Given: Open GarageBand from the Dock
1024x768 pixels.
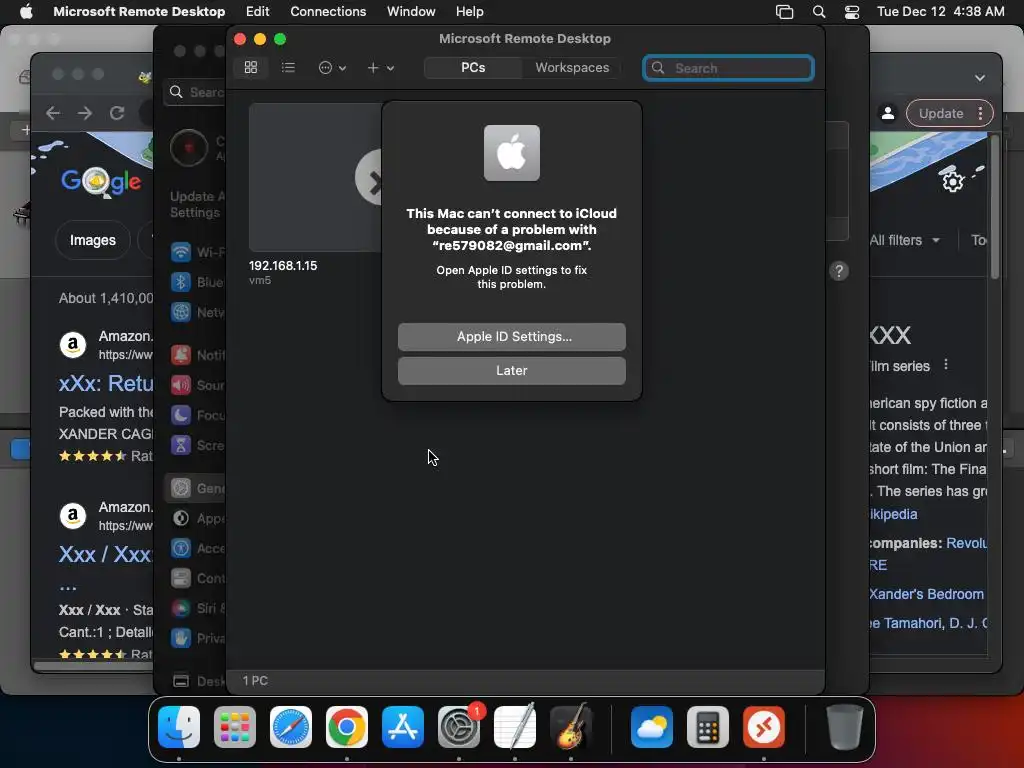Looking at the screenshot, I should click(571, 727).
